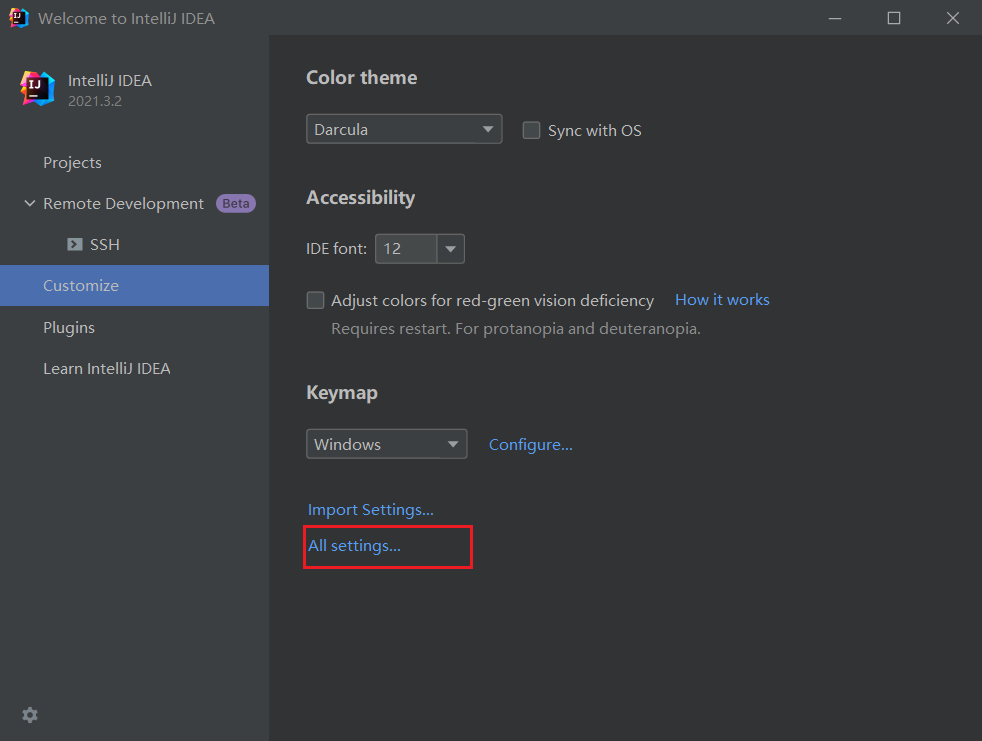Click the SSH terminal icon

click(x=75, y=244)
